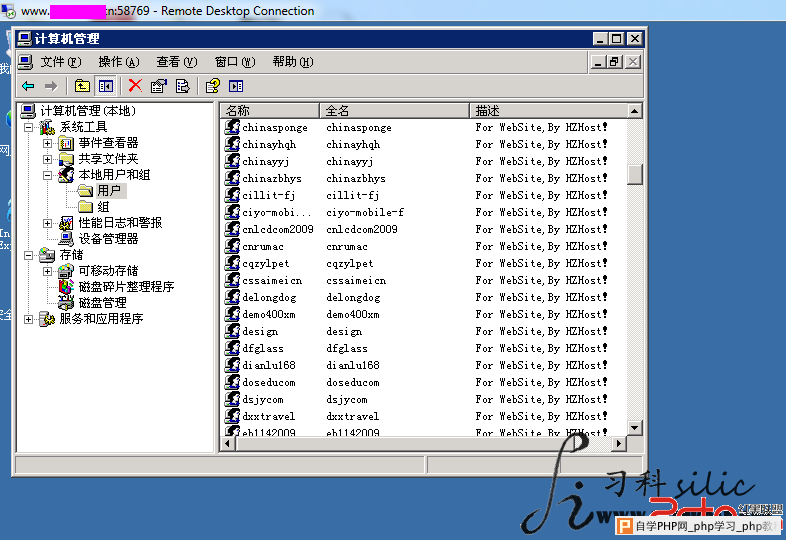Select user cnlcdcom2009 in the list
Viewport: 786px width, 540px height.
point(278,229)
